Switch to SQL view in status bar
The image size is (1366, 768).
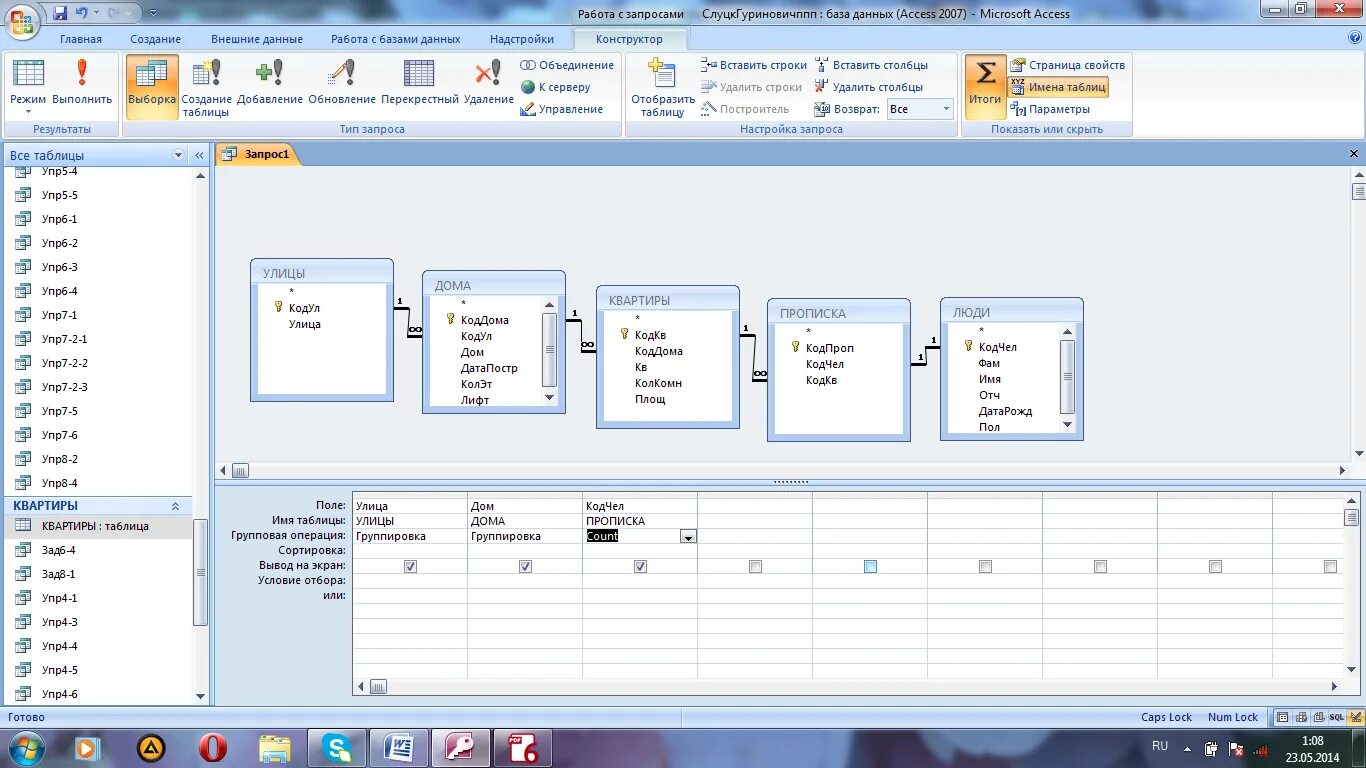[1336, 717]
